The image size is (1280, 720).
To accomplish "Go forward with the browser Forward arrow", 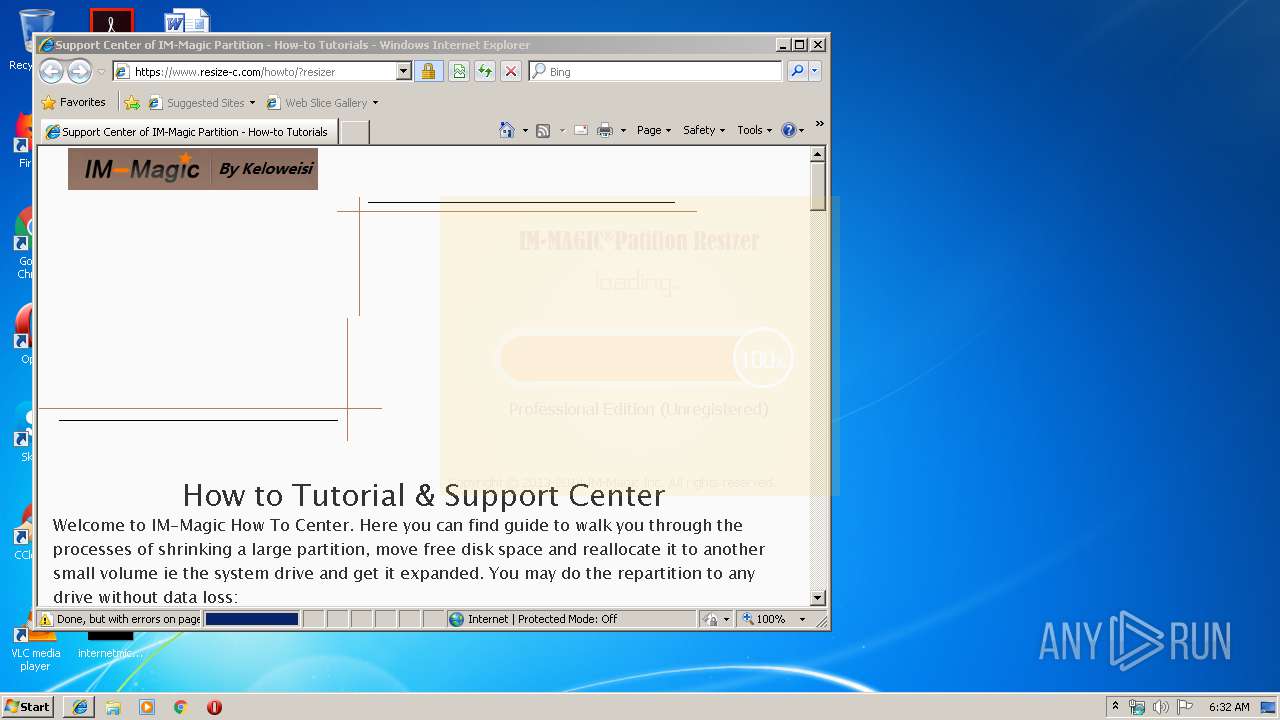I will (79, 71).
